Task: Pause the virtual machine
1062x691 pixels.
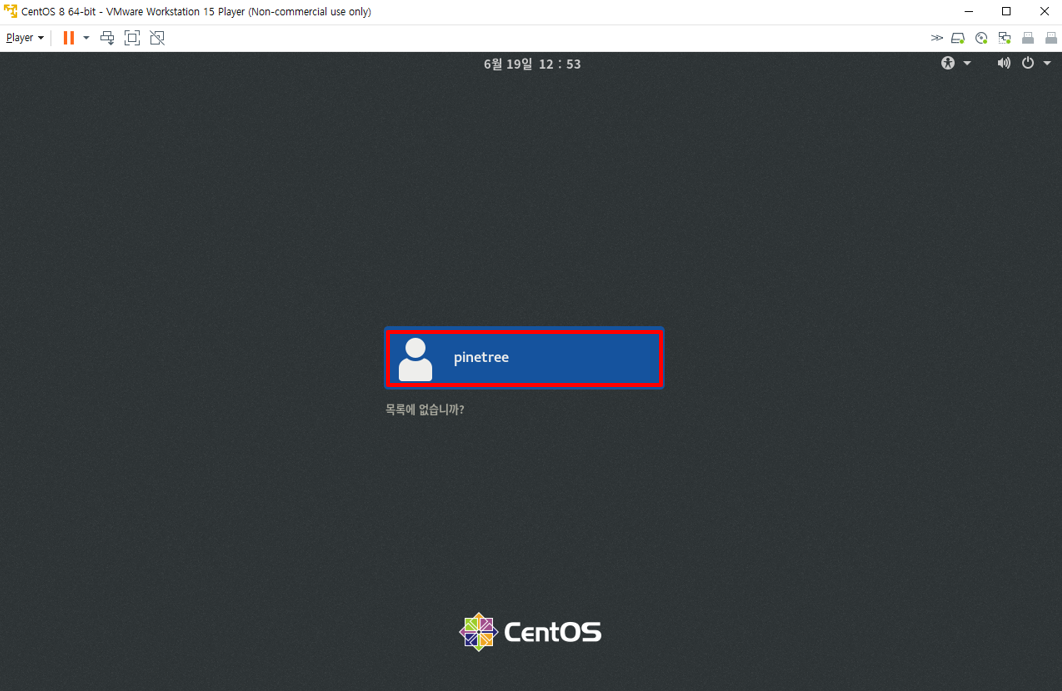Action: [x=68, y=38]
